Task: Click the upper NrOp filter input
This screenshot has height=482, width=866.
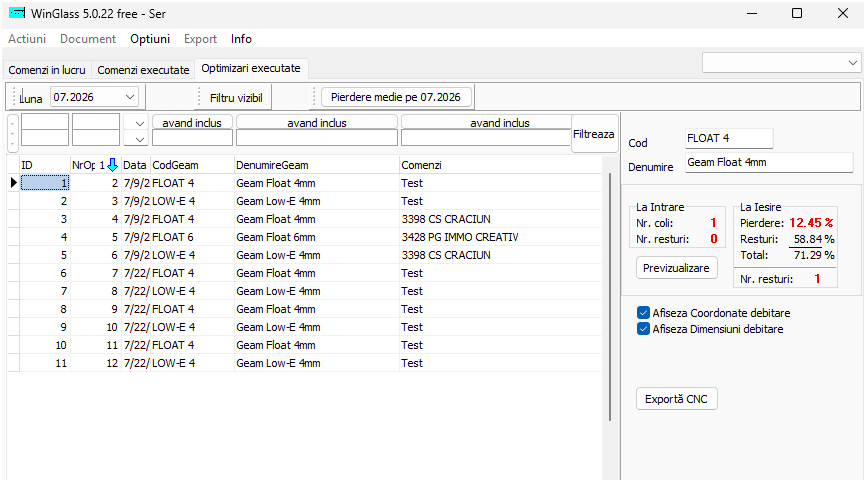Action: 96,121
